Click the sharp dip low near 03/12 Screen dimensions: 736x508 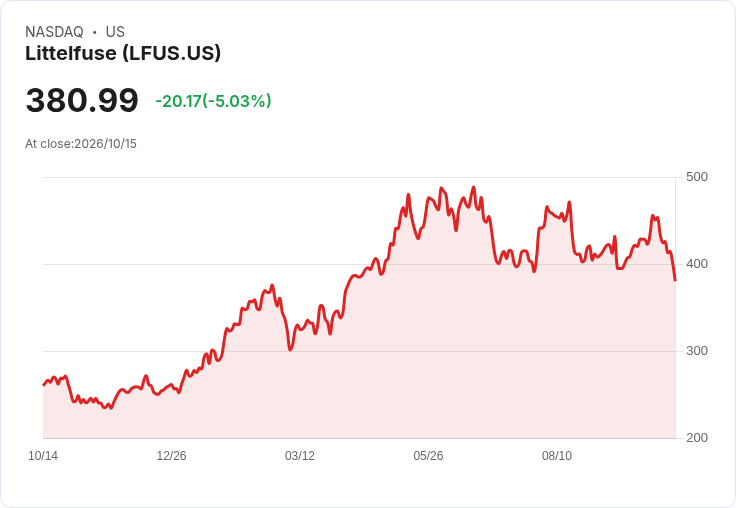tap(290, 350)
